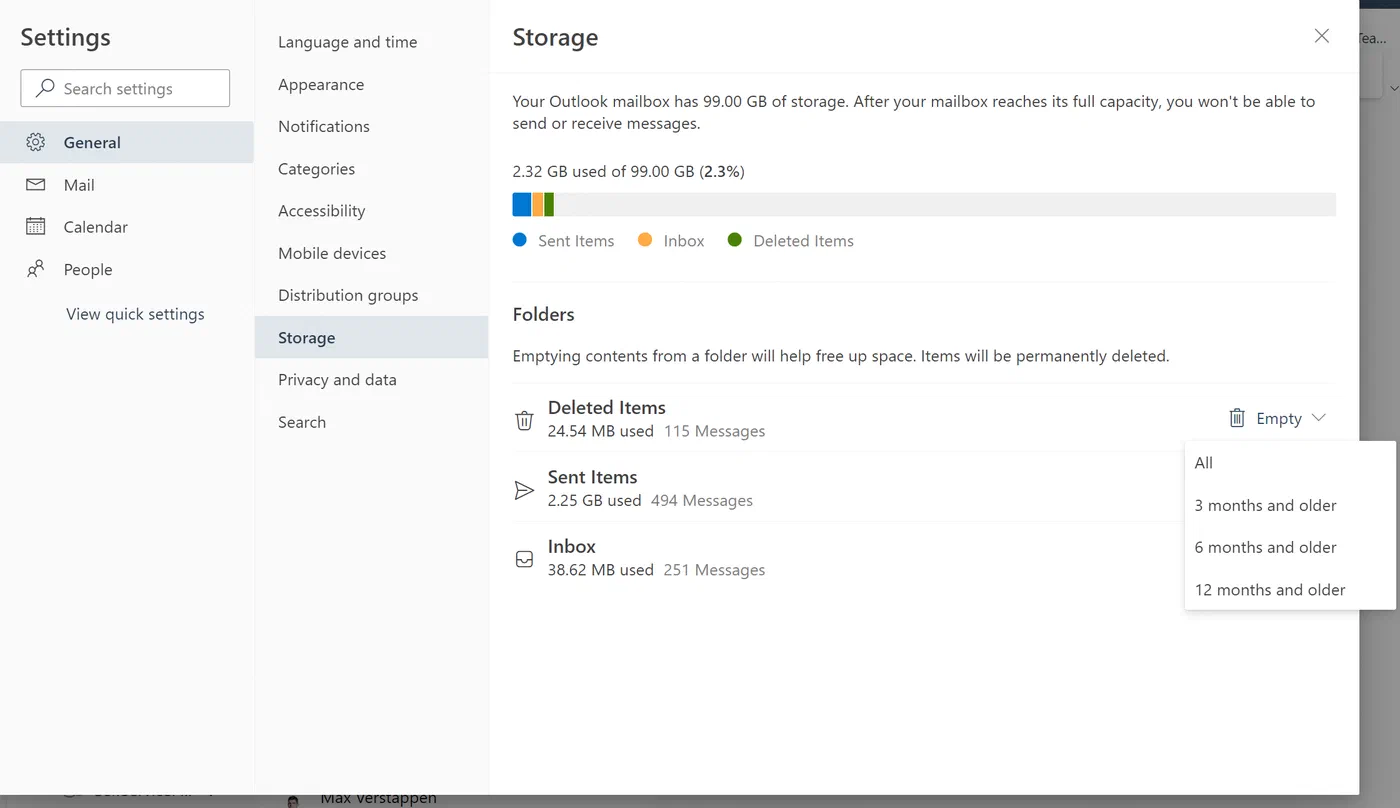Click "494 Messages" count
1400x808 pixels.
(702, 500)
